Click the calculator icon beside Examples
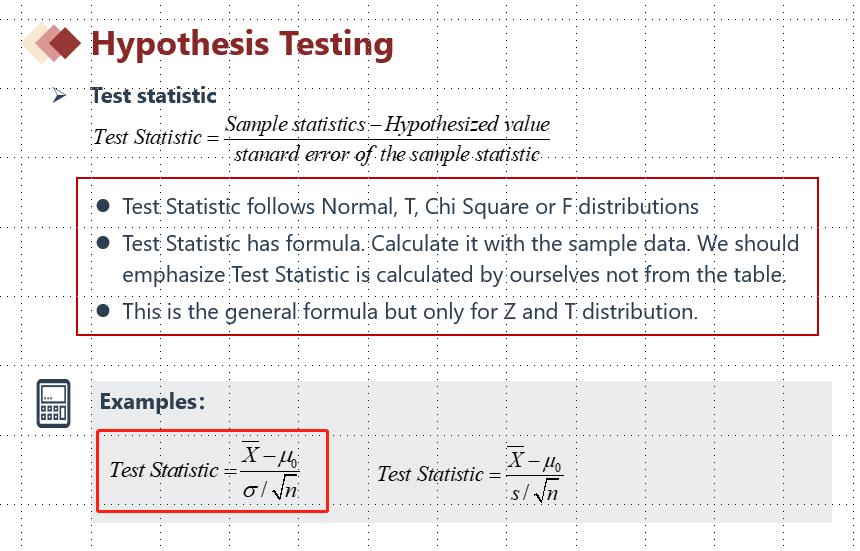 coord(53,403)
